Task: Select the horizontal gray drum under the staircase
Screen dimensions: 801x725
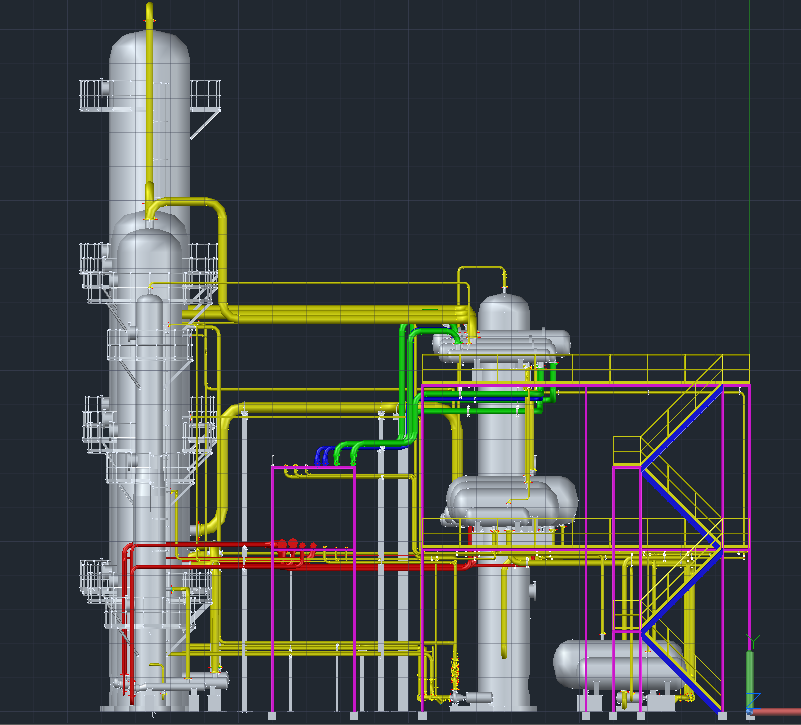Action: [x=620, y=665]
